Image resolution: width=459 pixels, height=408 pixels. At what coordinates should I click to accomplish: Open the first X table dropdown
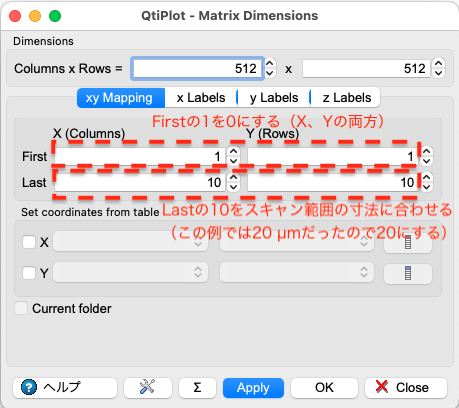[x=130, y=241]
